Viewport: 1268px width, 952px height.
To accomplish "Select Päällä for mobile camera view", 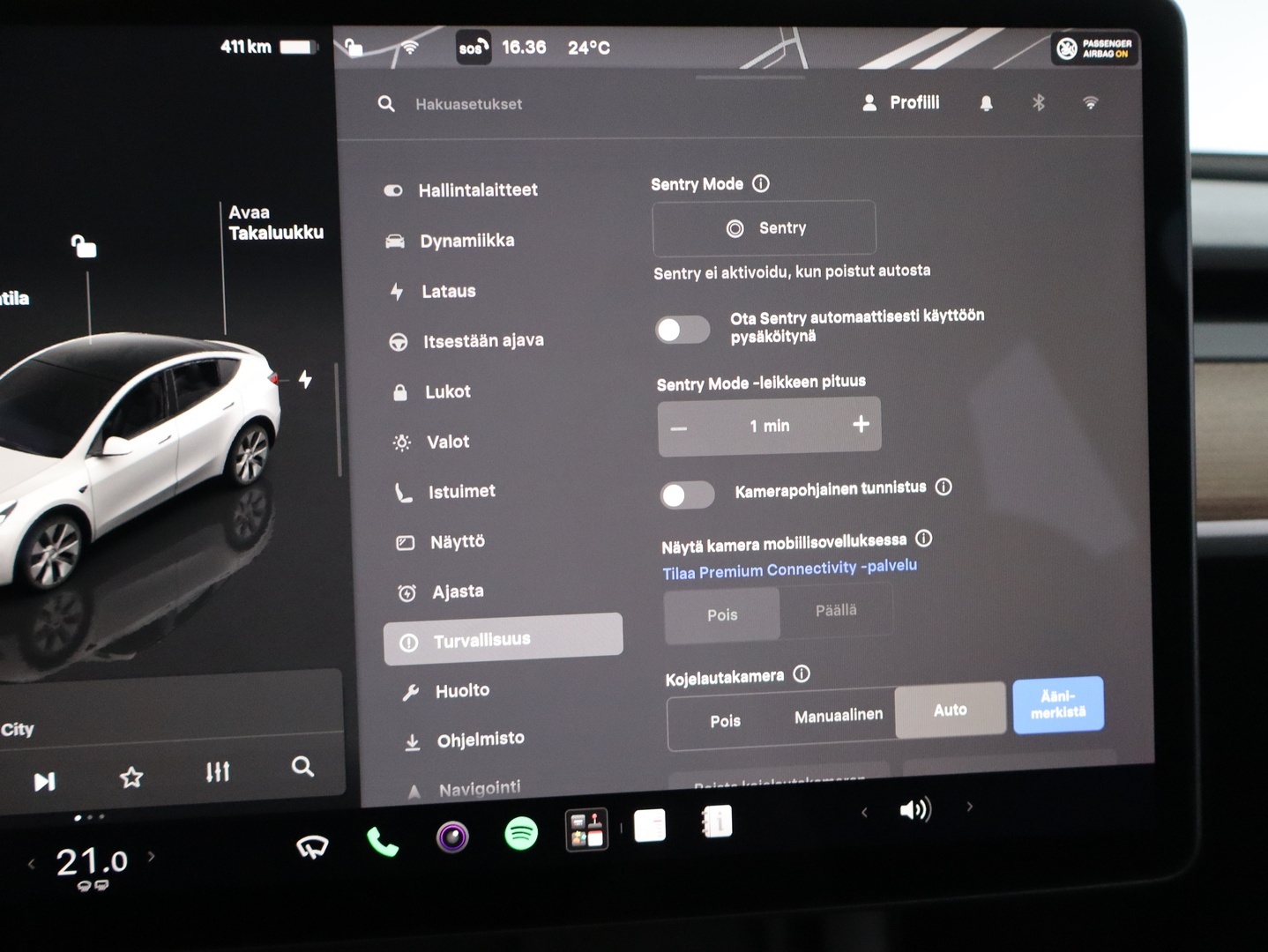I will coord(836,610).
